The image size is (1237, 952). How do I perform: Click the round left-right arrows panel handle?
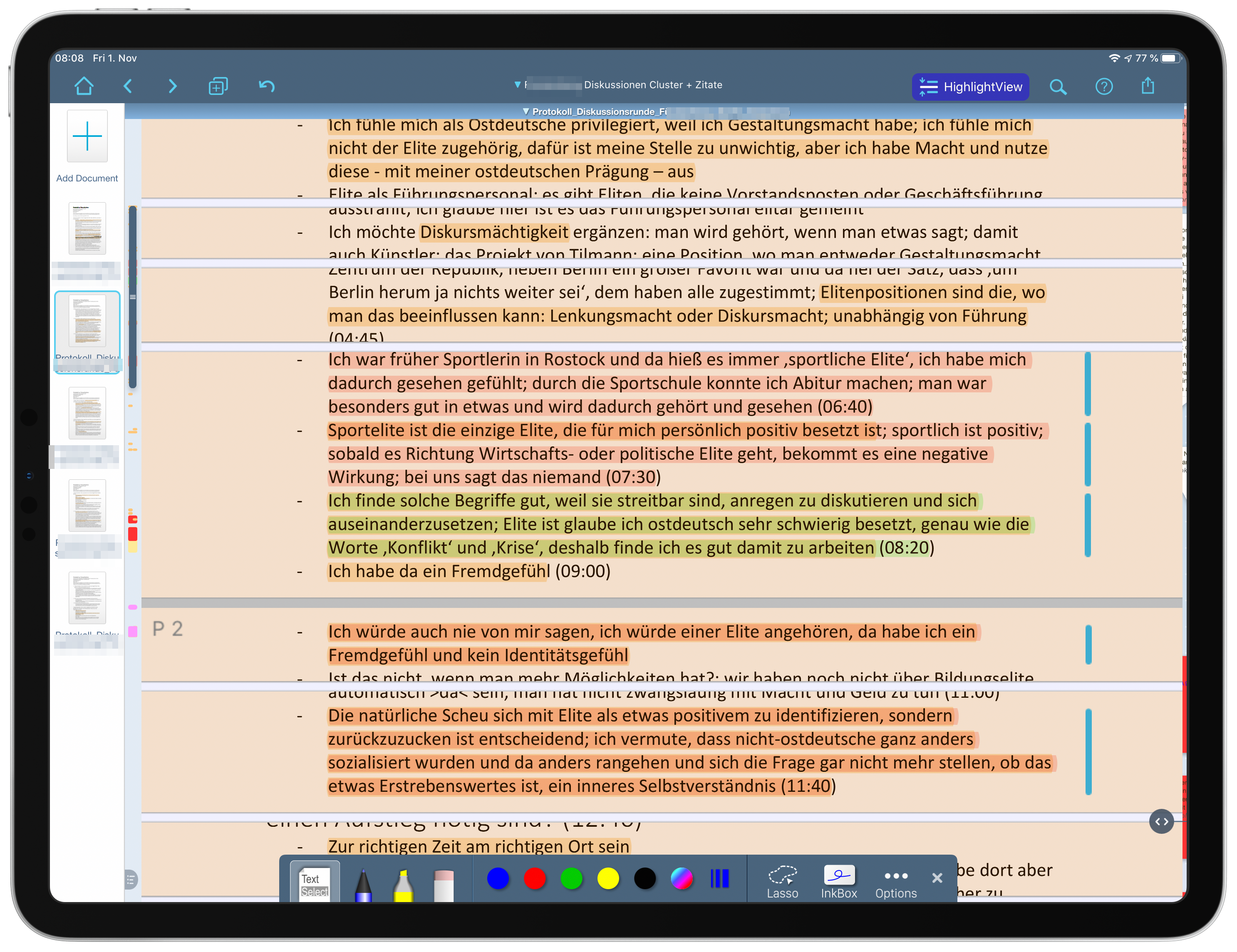point(1162,821)
